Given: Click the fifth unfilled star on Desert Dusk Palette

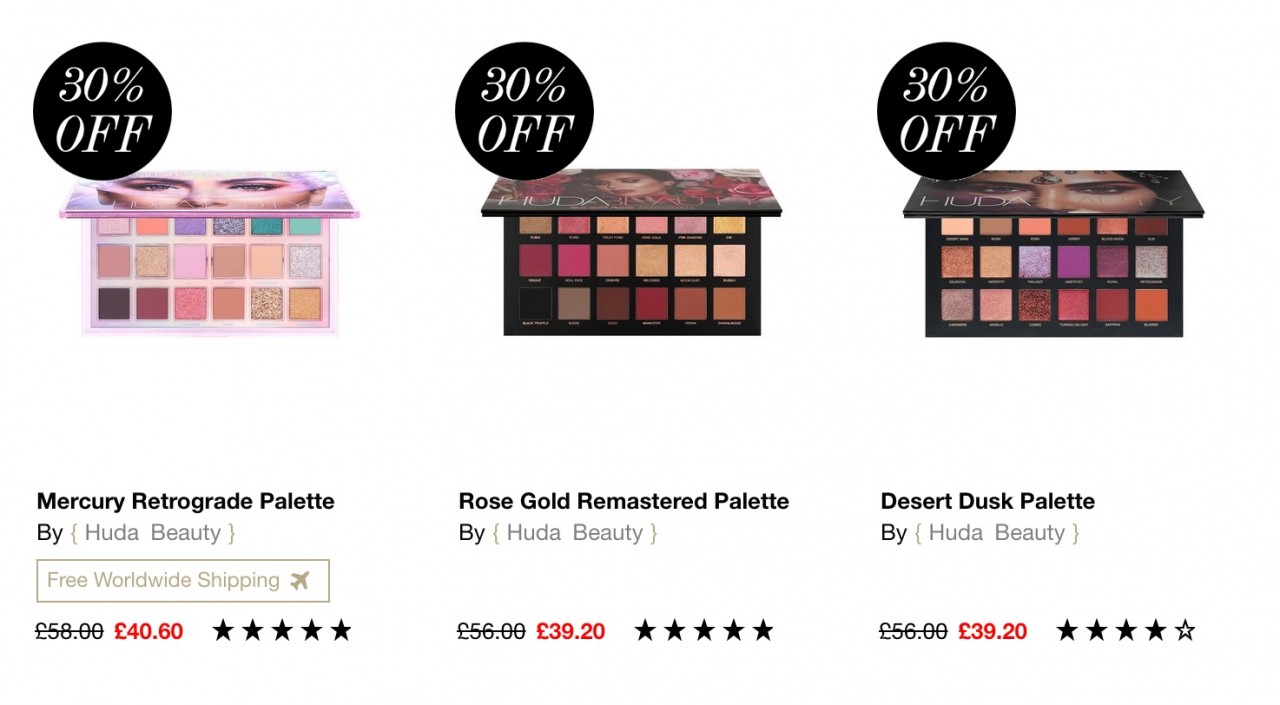Looking at the screenshot, I should coord(1184,630).
